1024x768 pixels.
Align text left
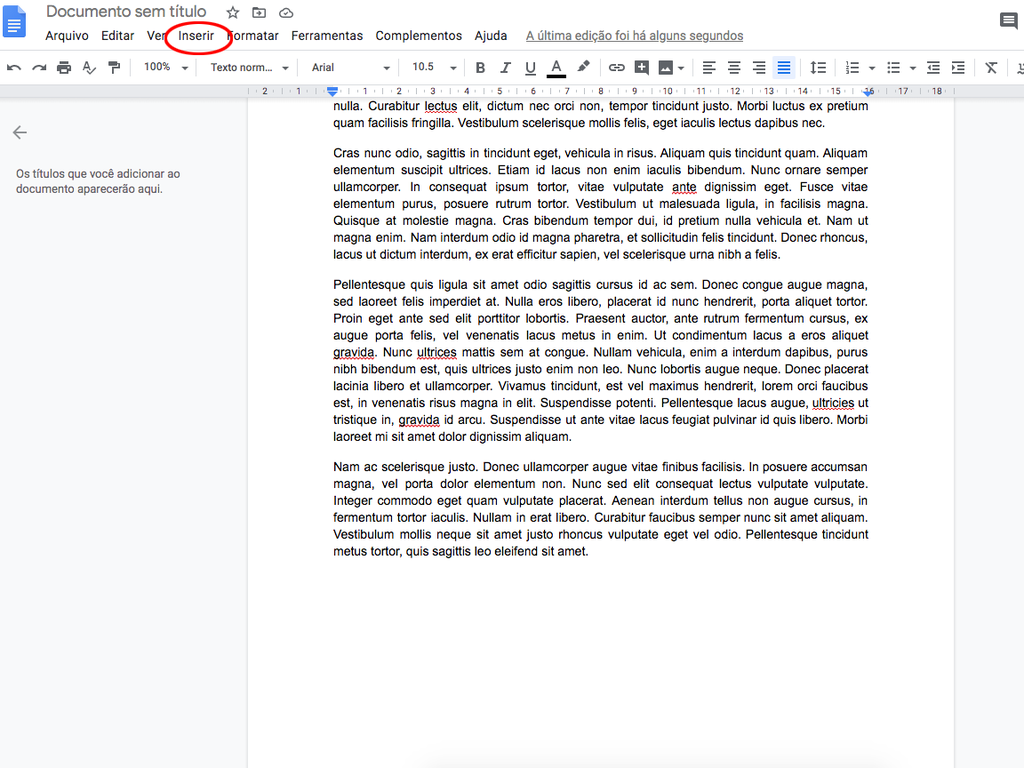click(709, 67)
